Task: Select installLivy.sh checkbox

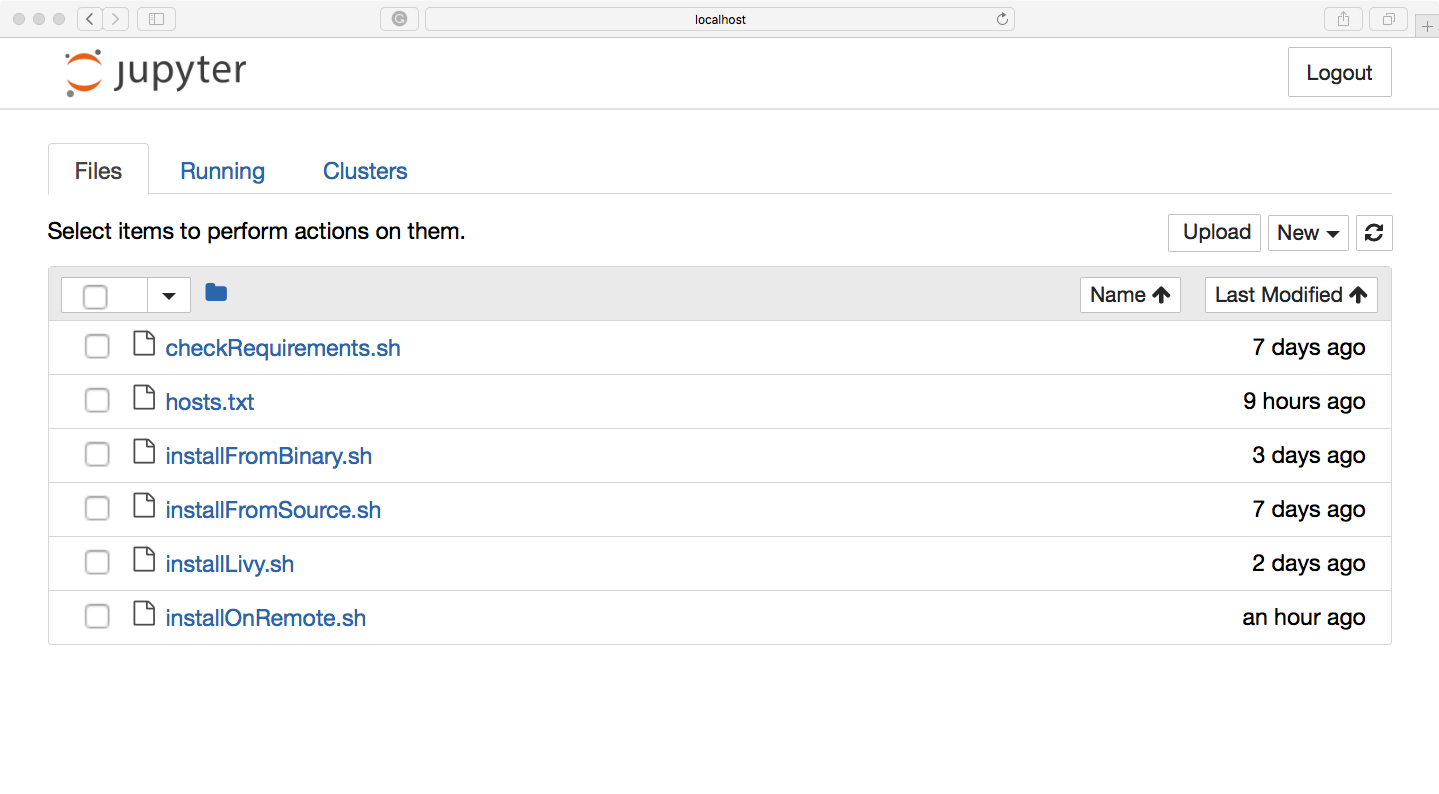Action: tap(97, 563)
